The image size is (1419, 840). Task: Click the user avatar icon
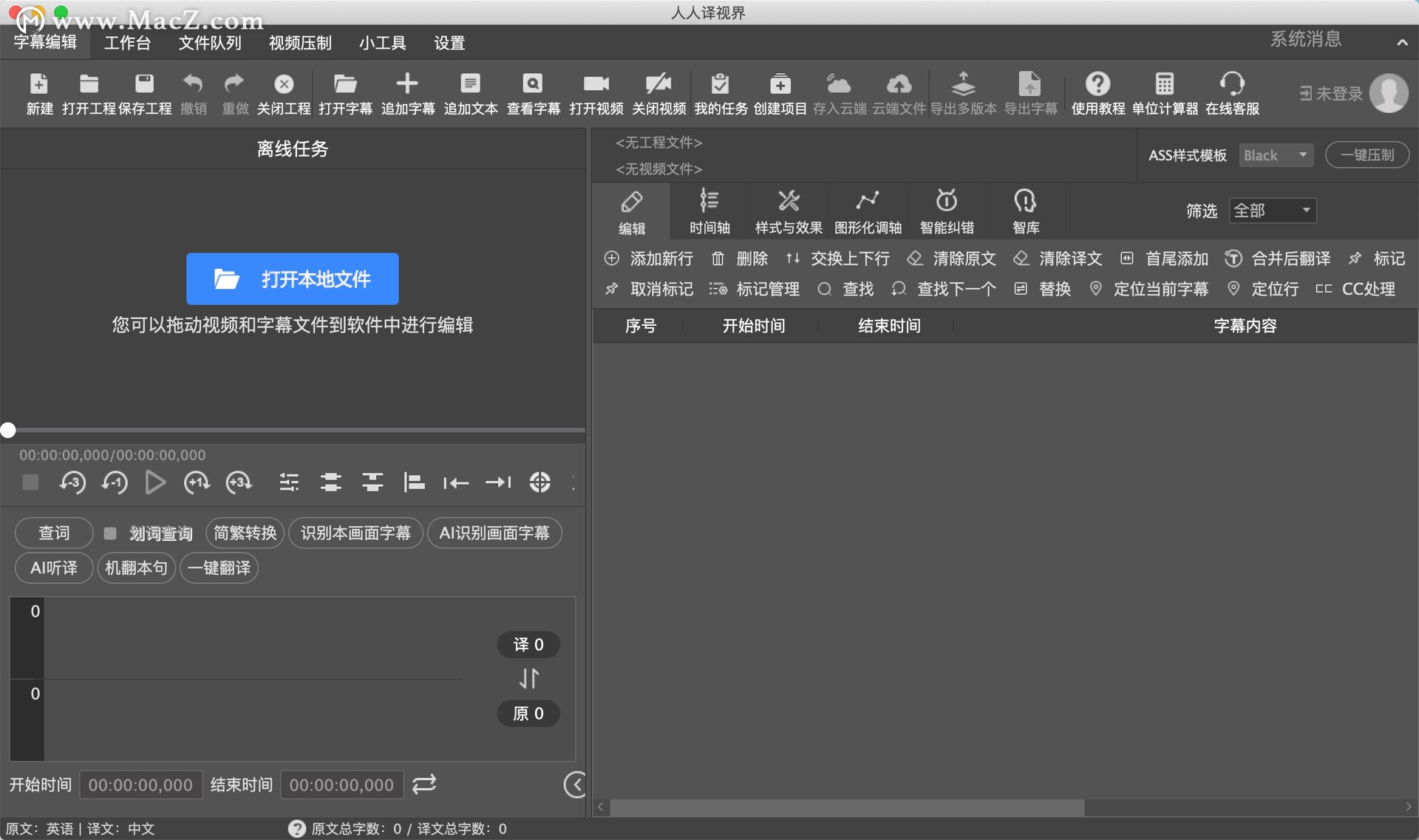pos(1389,93)
